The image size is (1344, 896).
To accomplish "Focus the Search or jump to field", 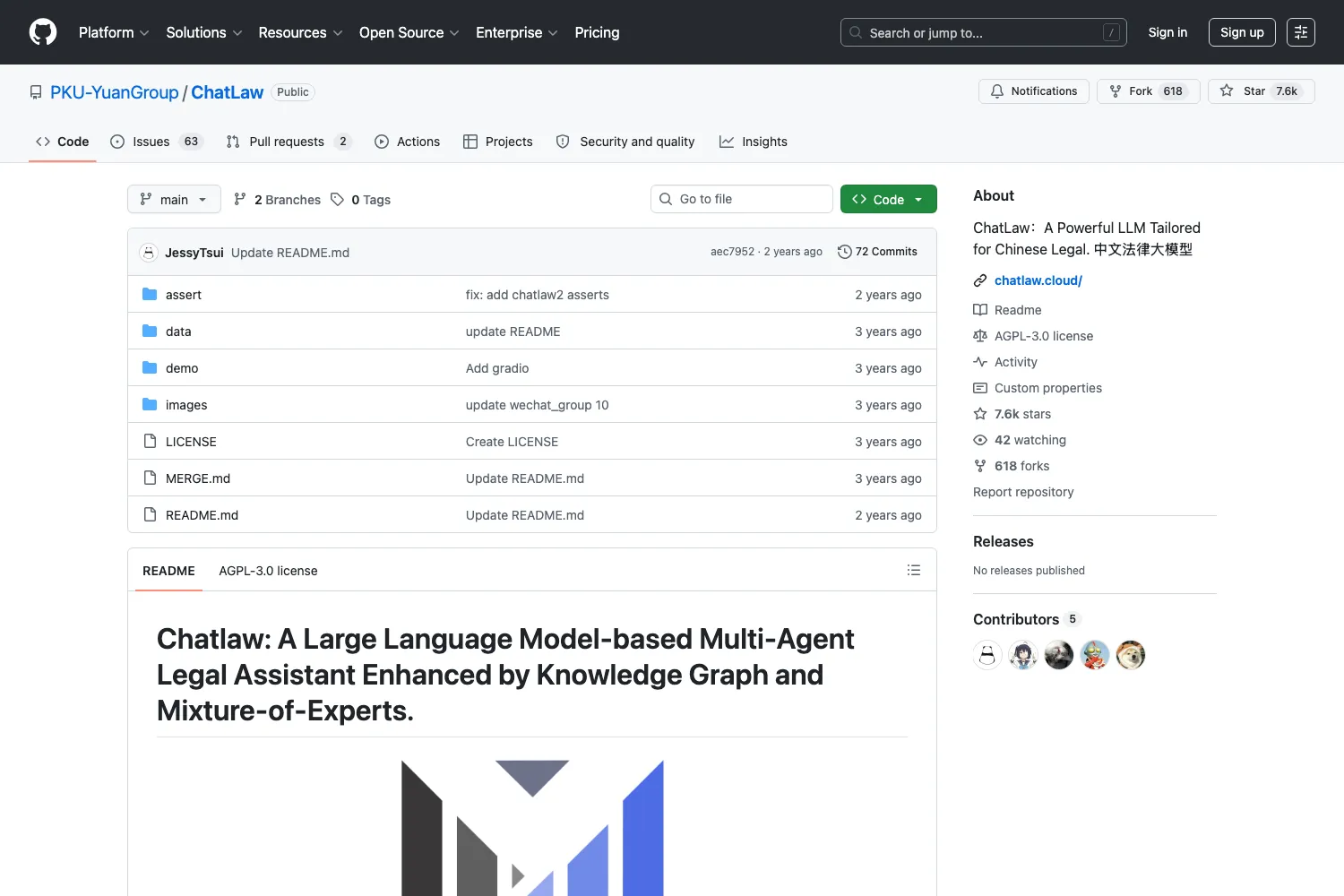I will click(983, 32).
